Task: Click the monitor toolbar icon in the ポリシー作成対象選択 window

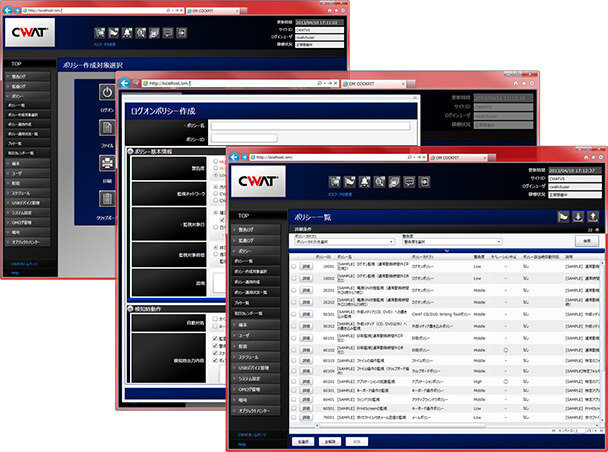Action: [100, 33]
